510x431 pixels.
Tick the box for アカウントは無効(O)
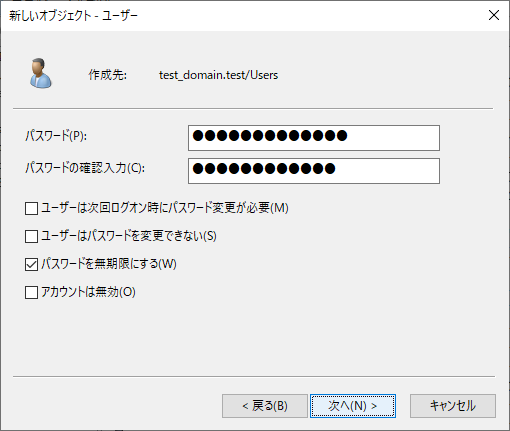point(31,292)
